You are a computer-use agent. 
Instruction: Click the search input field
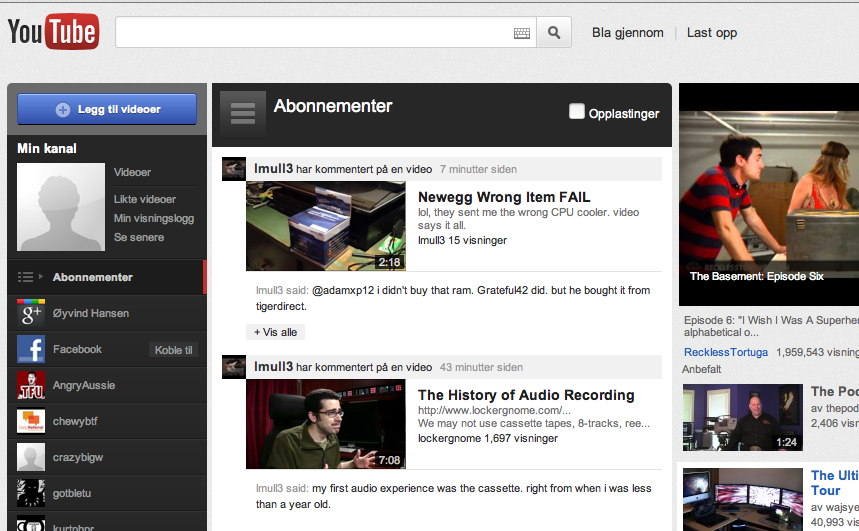tap(325, 32)
